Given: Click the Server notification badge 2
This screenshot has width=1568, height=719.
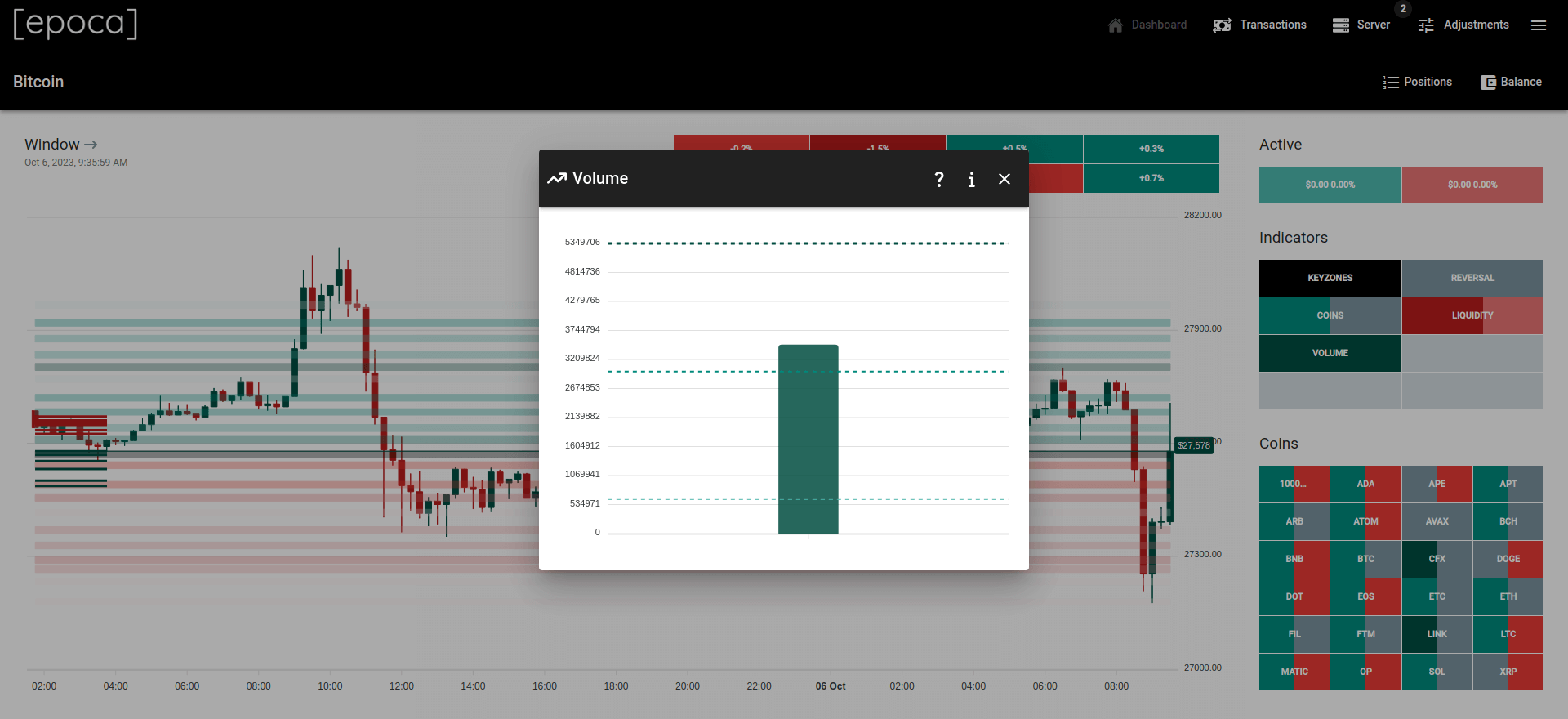Looking at the screenshot, I should point(1403,9).
